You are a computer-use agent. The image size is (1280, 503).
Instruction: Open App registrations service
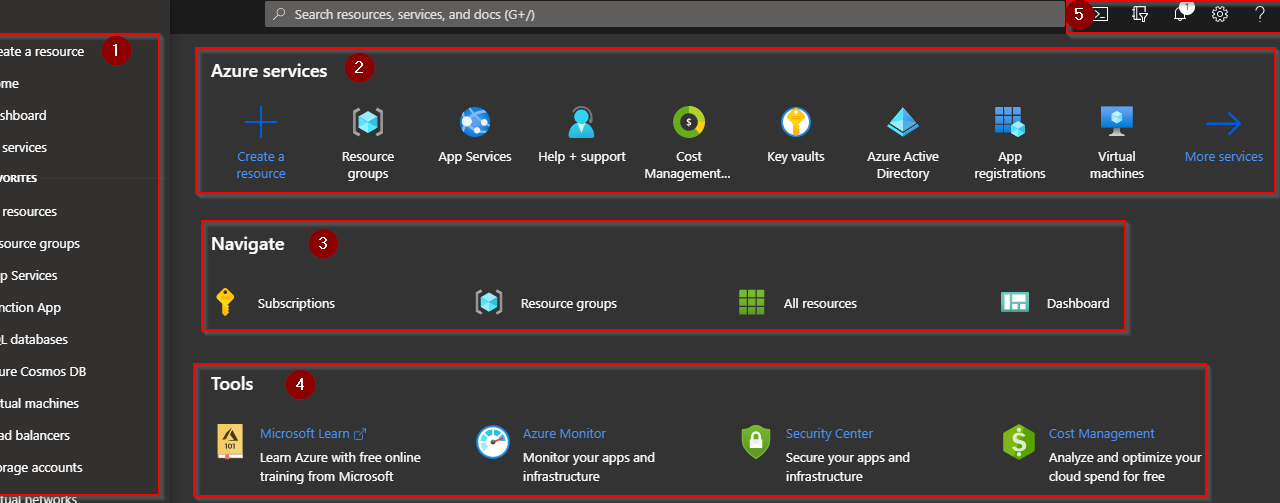point(1009,124)
